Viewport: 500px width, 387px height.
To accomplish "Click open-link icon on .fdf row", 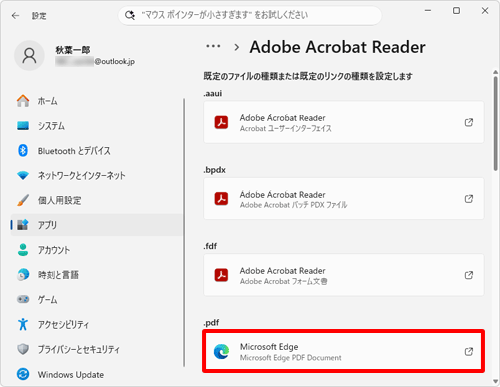I will (x=469, y=275).
